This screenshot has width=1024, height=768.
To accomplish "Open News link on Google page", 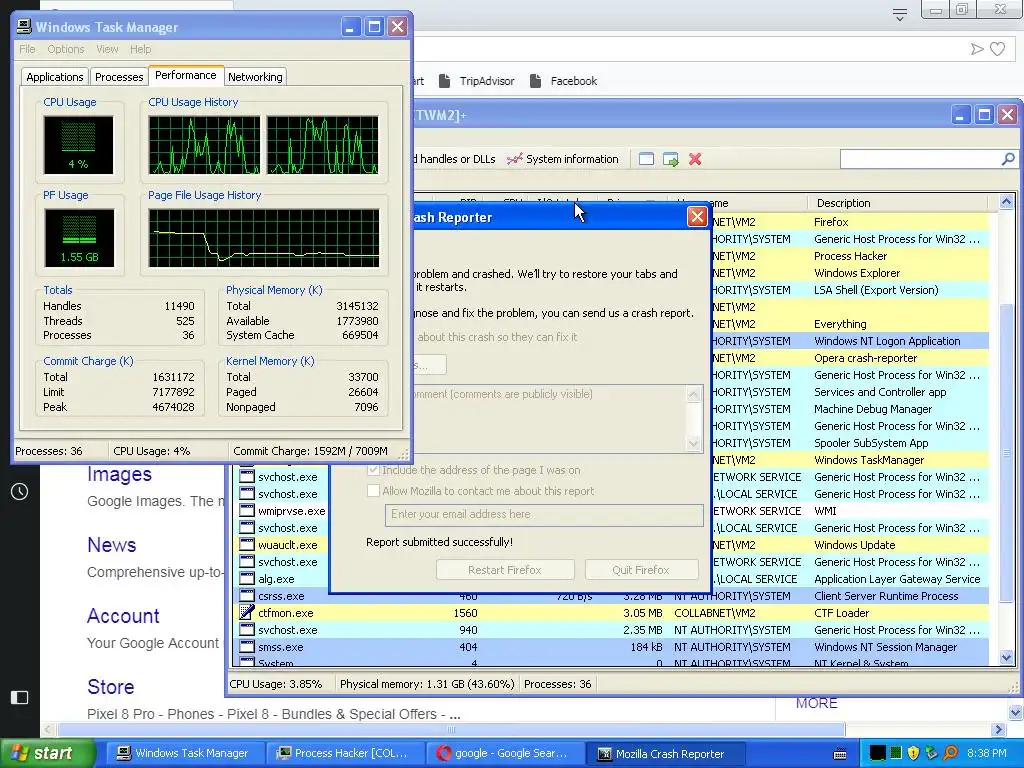I will coord(112,545).
